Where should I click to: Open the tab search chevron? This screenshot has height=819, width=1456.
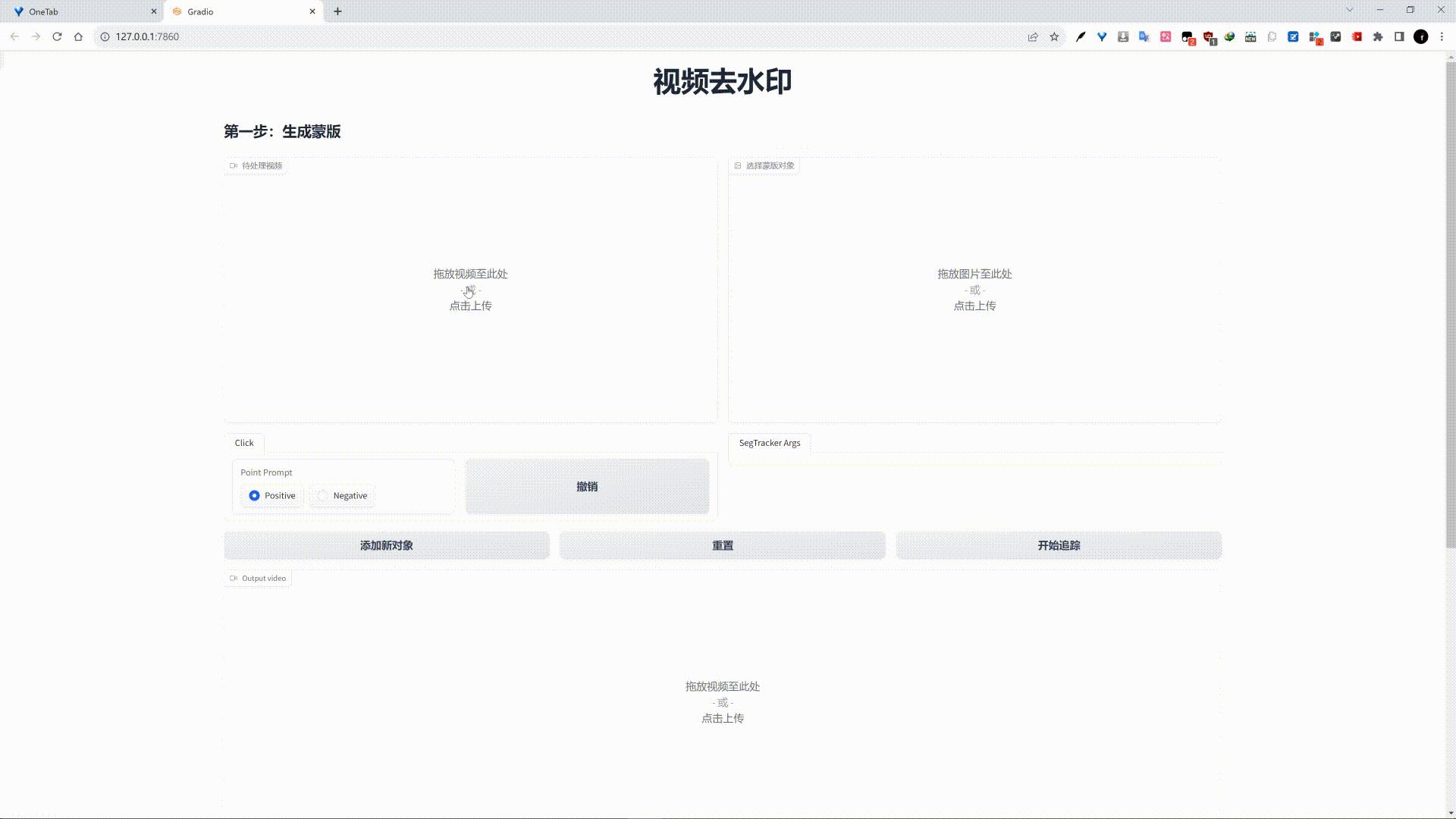point(1348,11)
